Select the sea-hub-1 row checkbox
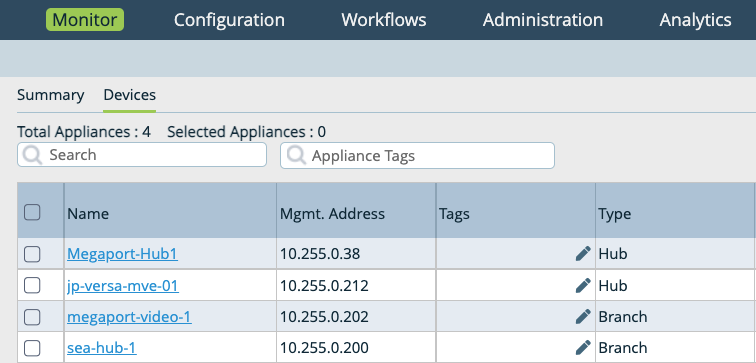Screen dimensions: 756x363 click(32, 348)
